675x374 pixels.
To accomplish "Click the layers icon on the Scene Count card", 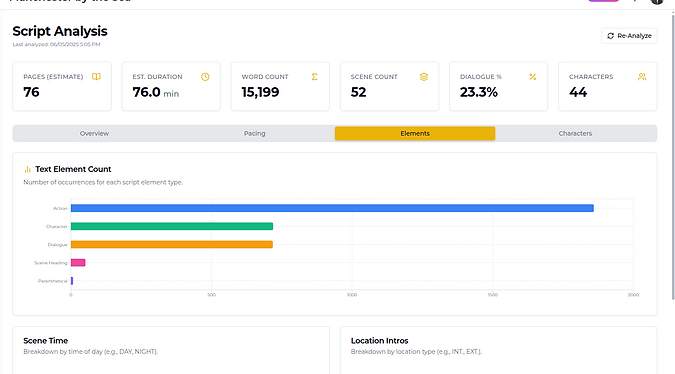I will pos(424,77).
